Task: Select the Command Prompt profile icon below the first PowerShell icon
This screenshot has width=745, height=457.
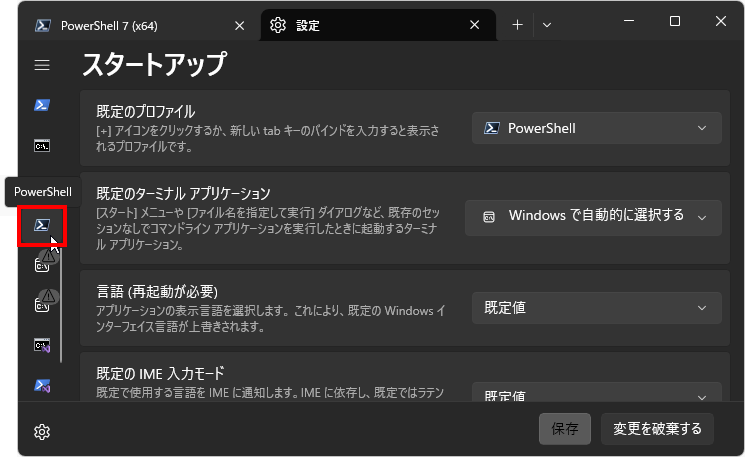Action: 42,146
